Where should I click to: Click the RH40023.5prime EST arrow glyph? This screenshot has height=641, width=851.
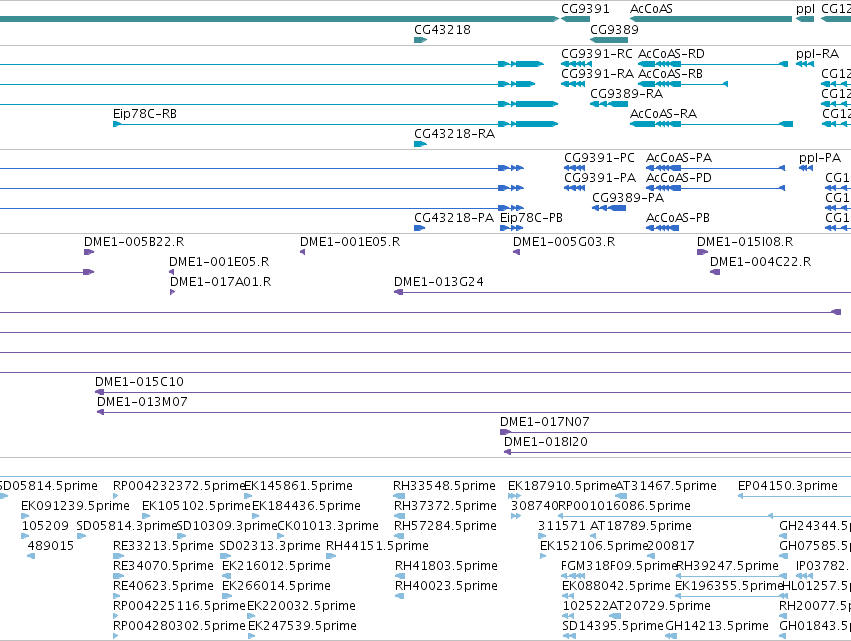point(400,596)
